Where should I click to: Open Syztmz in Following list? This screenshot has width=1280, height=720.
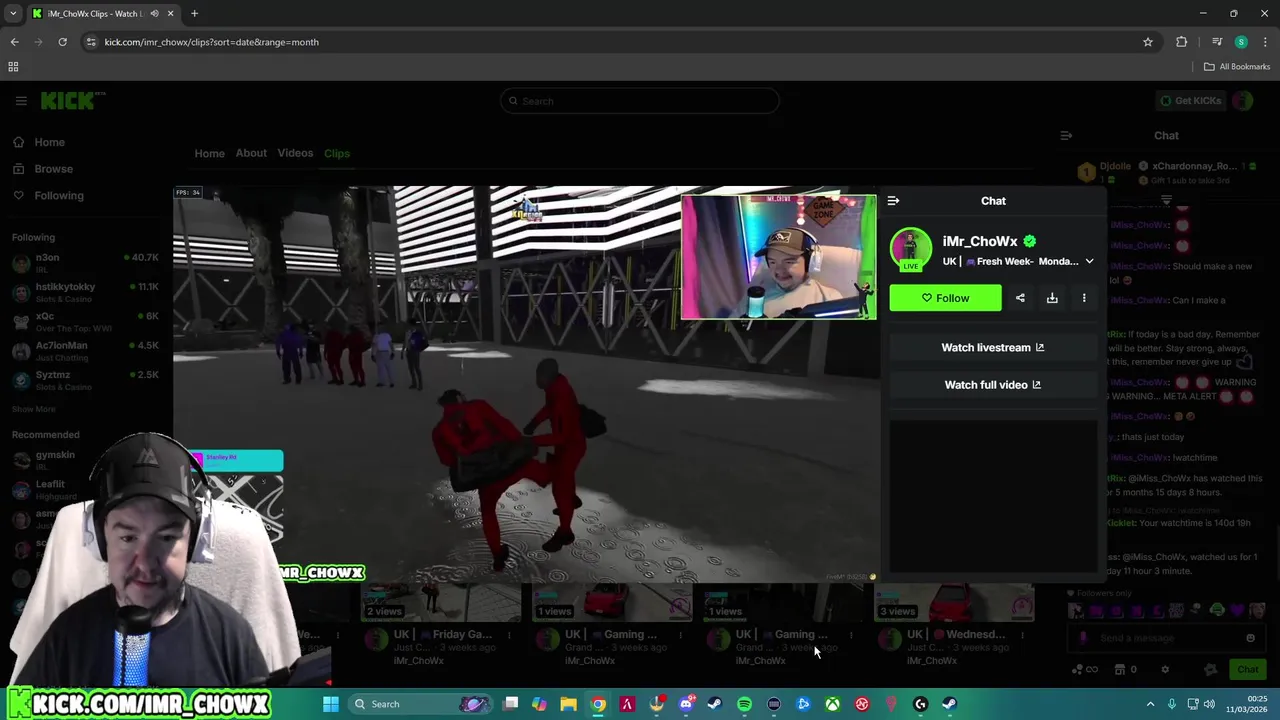pos(85,379)
